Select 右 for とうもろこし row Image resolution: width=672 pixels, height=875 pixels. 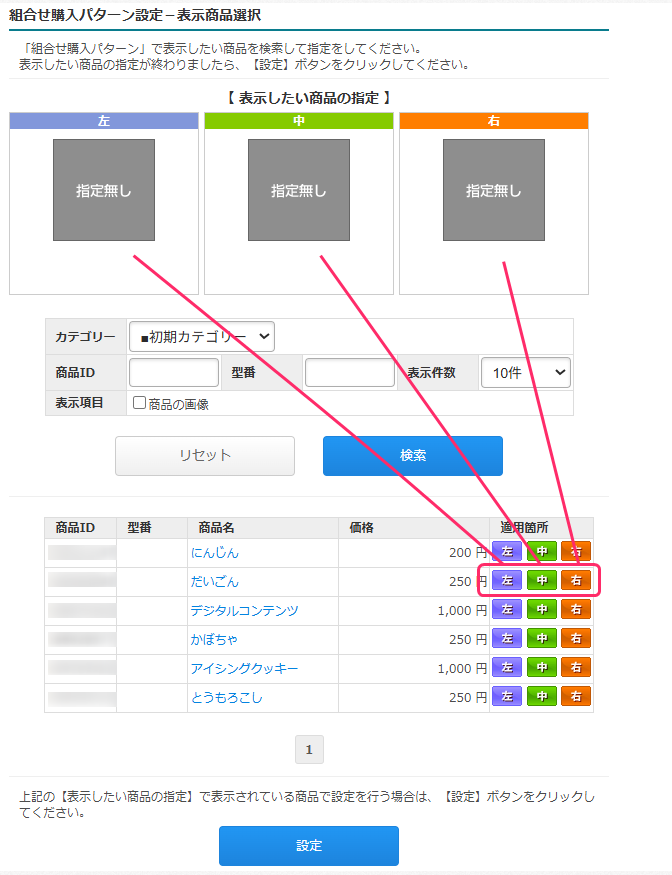[x=576, y=696]
